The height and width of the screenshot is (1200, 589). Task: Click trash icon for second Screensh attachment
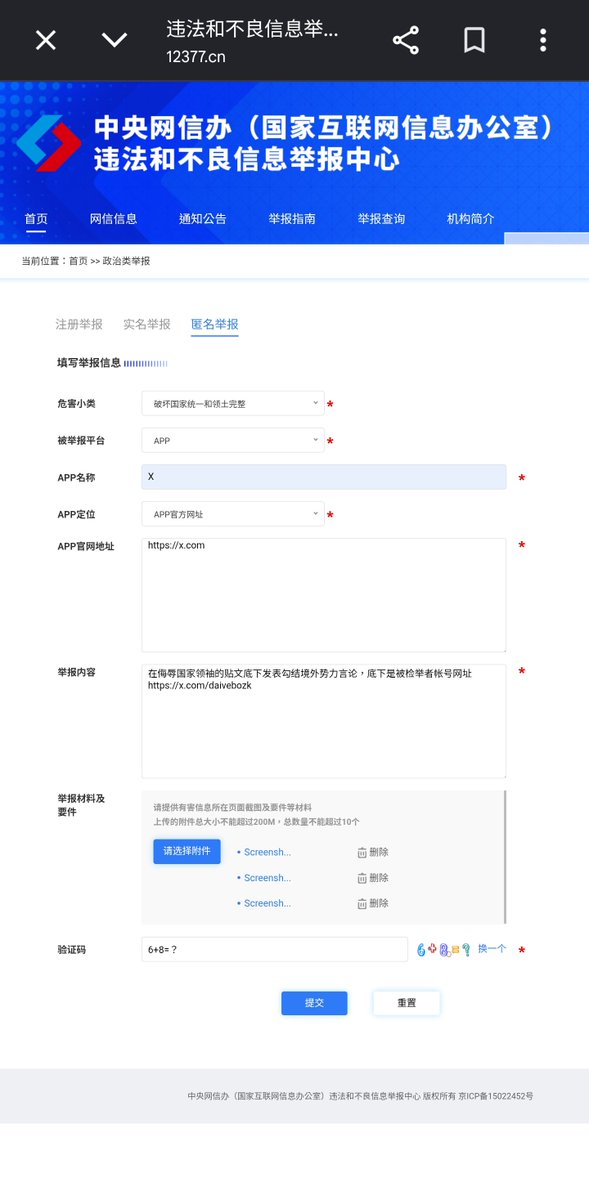(362, 878)
